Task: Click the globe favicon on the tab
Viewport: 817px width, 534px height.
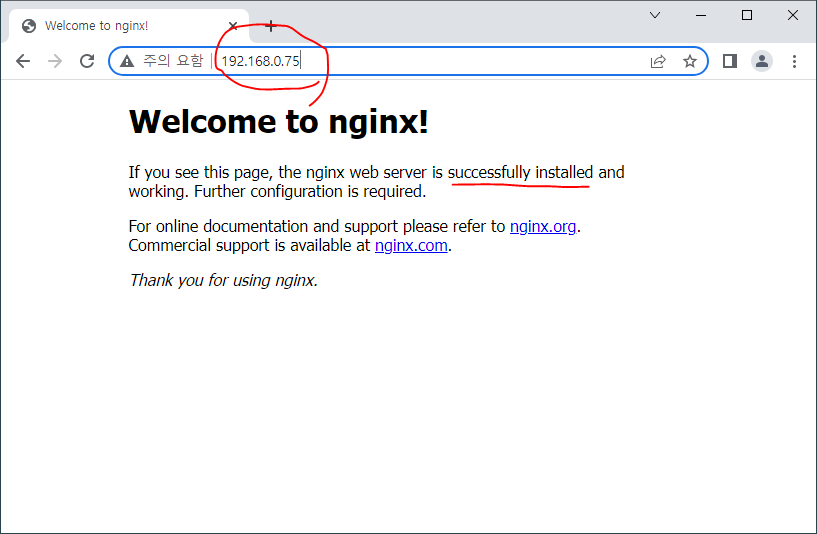Action: coord(29,26)
